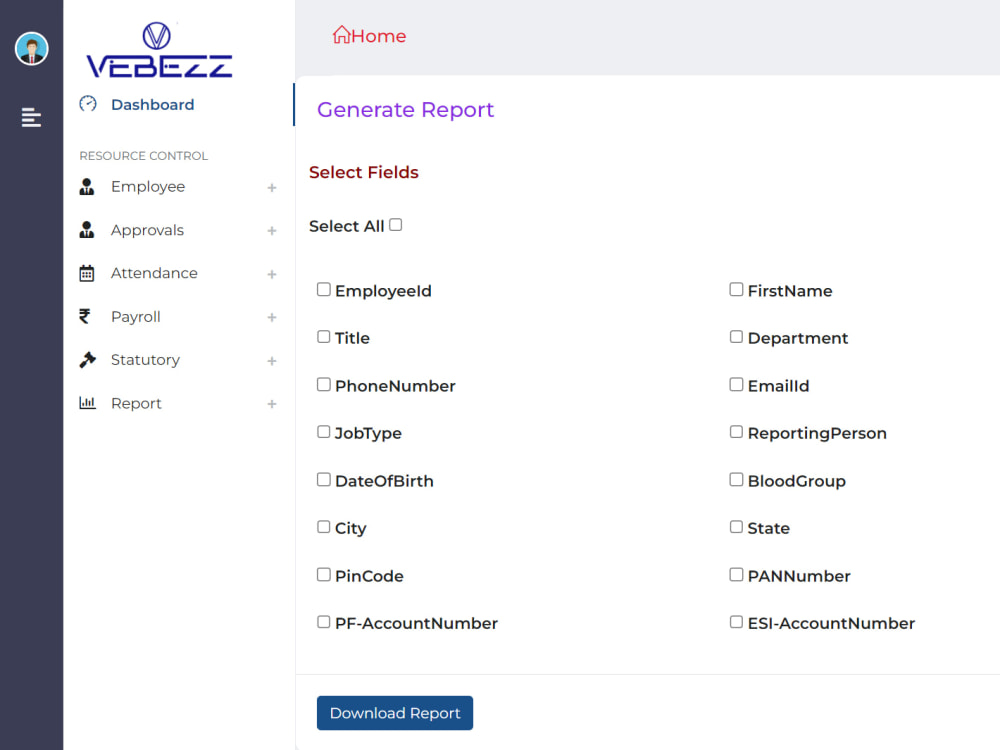Click the Statutory gavel icon
The height and width of the screenshot is (750, 1000).
pos(87,359)
